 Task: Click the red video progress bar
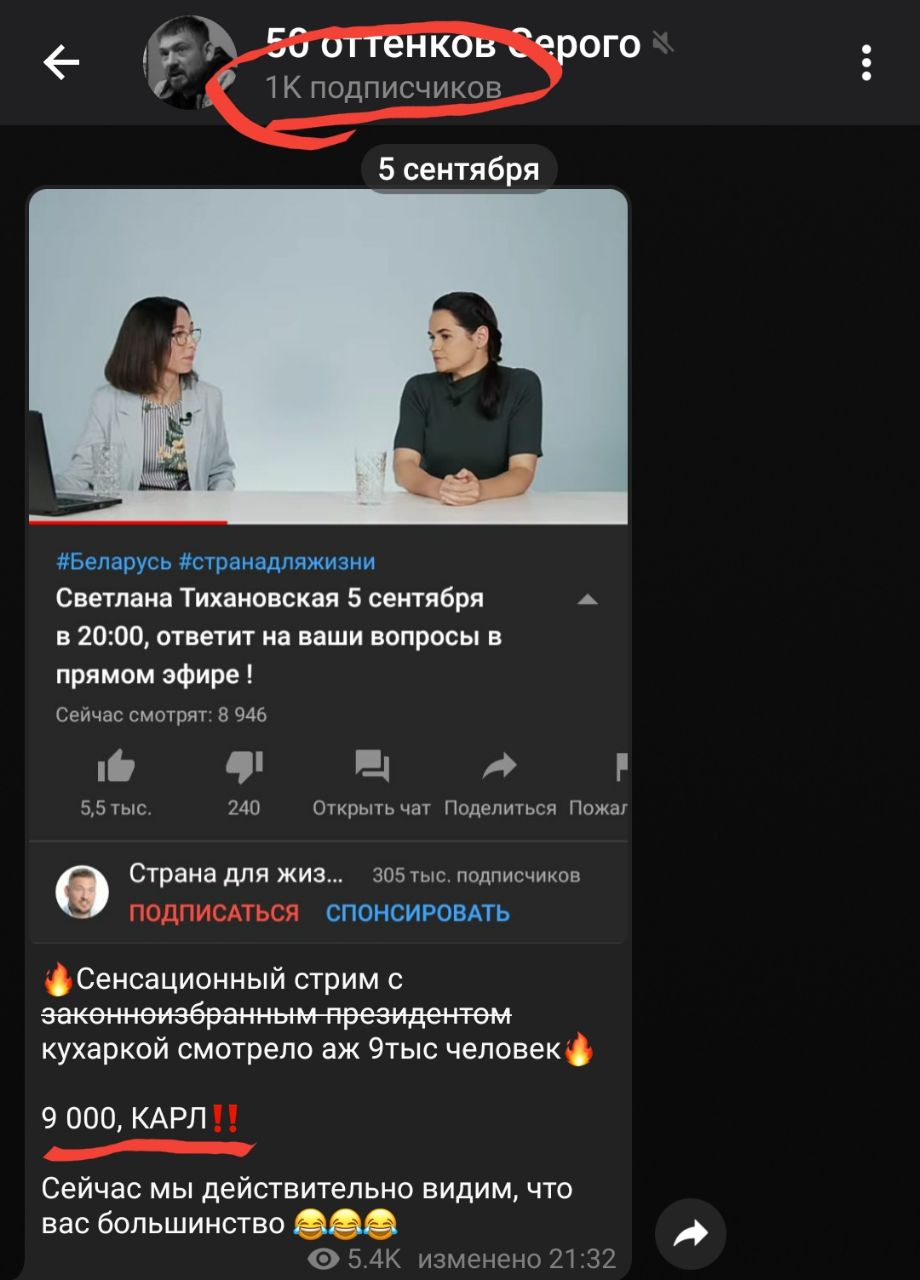coord(128,521)
